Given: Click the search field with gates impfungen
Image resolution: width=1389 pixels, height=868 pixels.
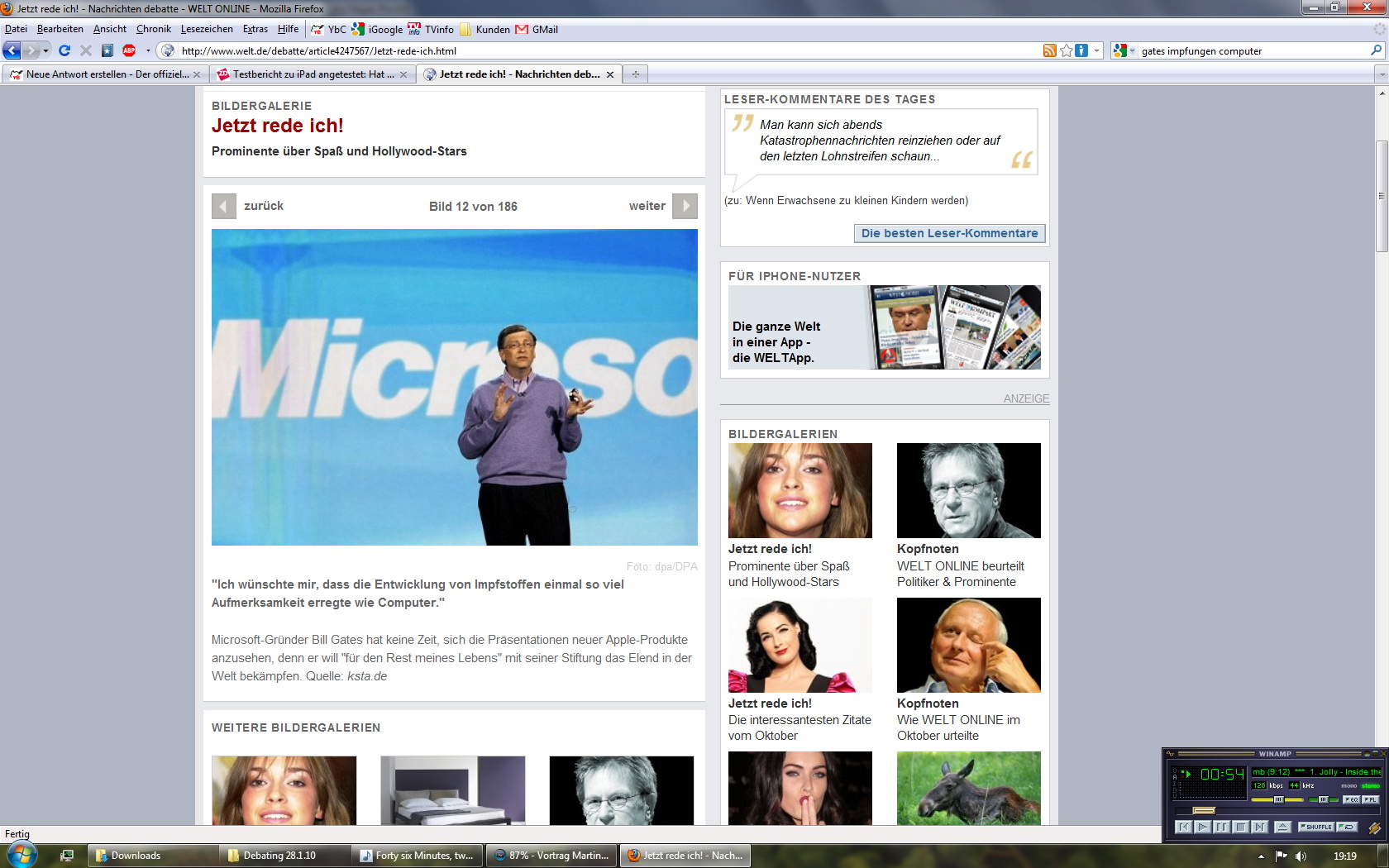Looking at the screenshot, I should pos(1253,50).
